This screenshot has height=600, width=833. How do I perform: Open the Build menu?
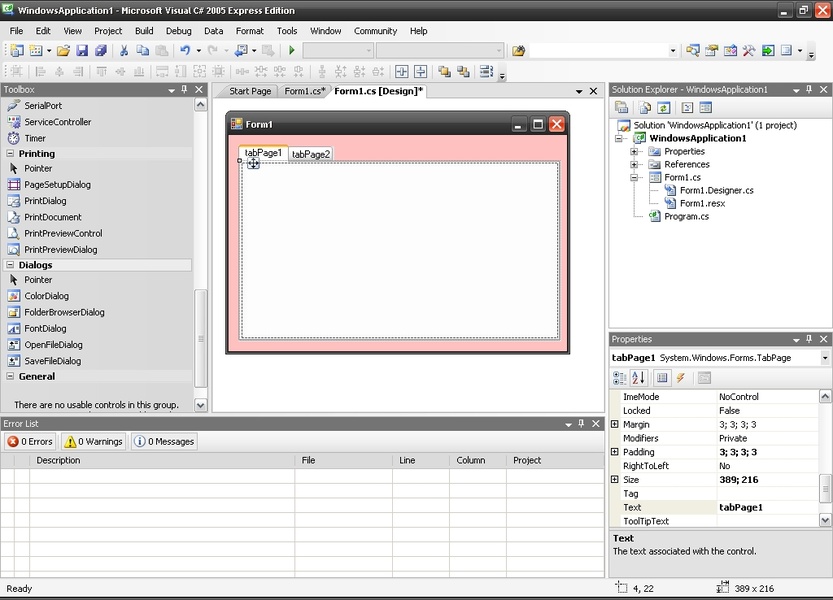[x=144, y=31]
